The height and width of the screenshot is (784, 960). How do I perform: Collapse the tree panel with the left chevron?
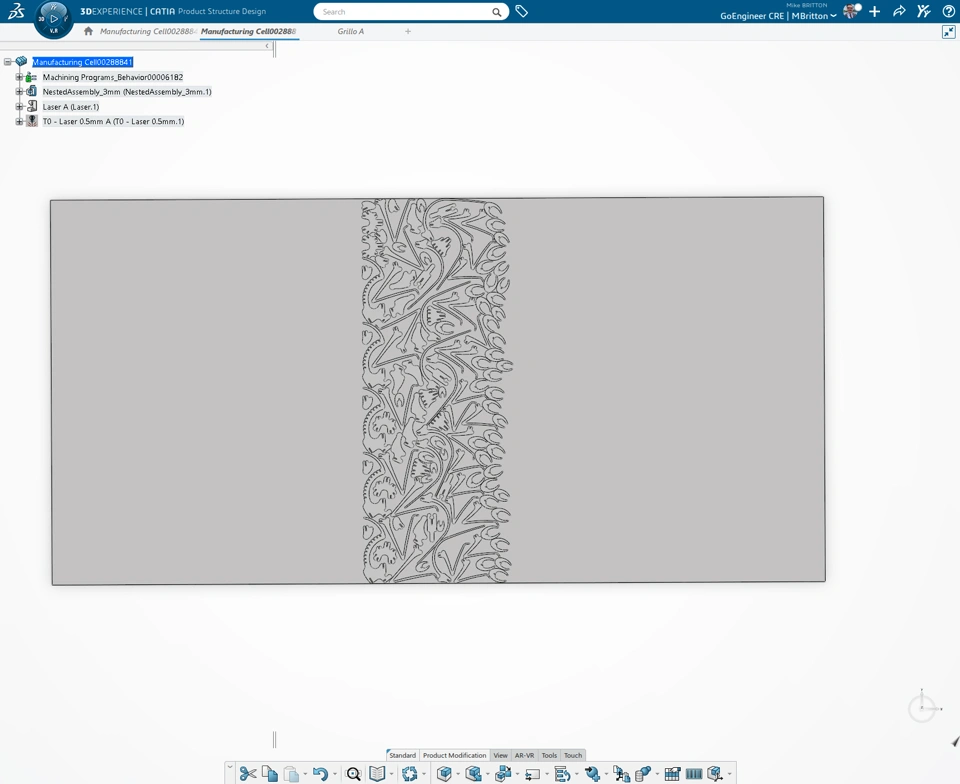(267, 46)
